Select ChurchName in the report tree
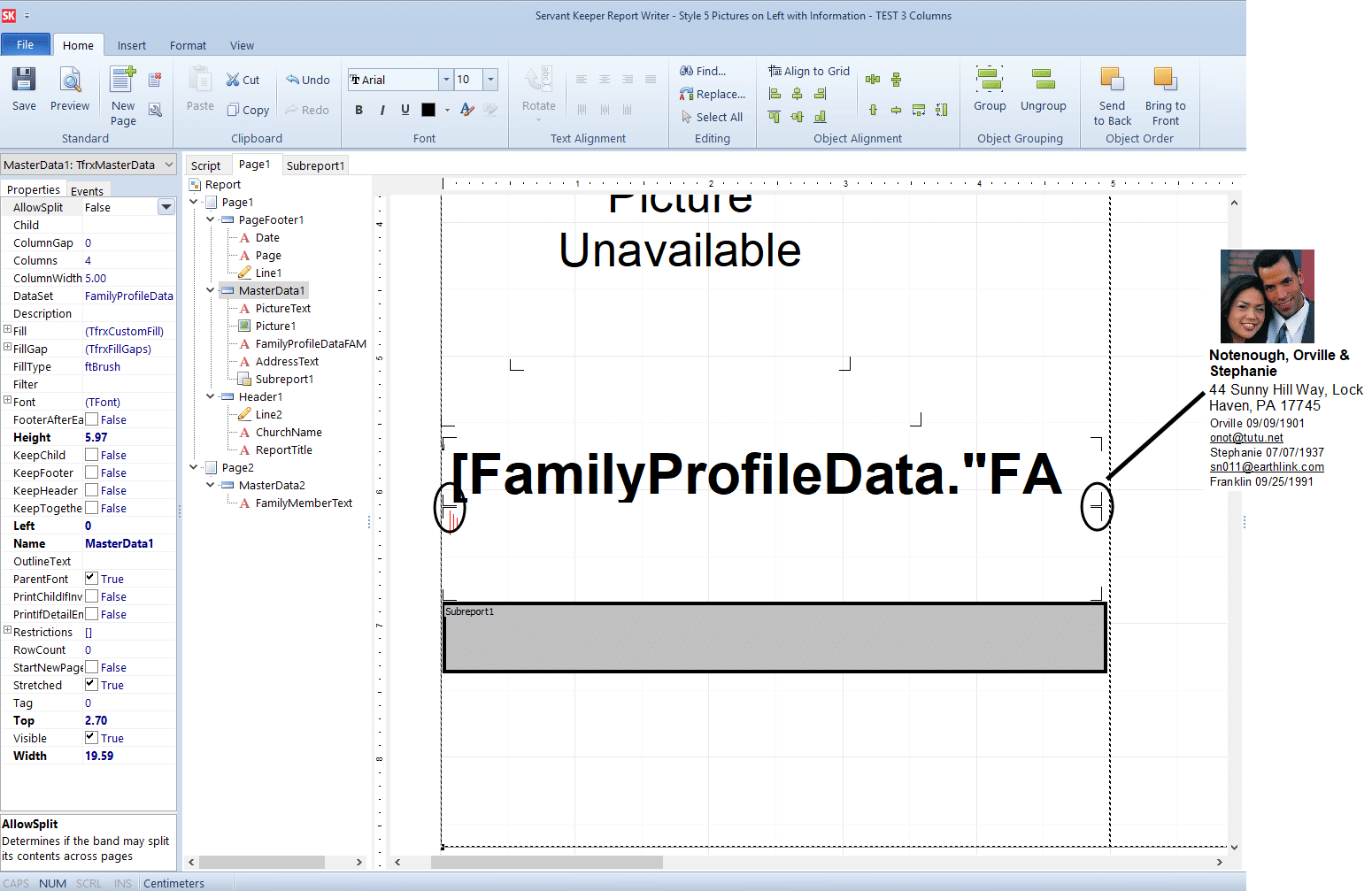 [289, 433]
